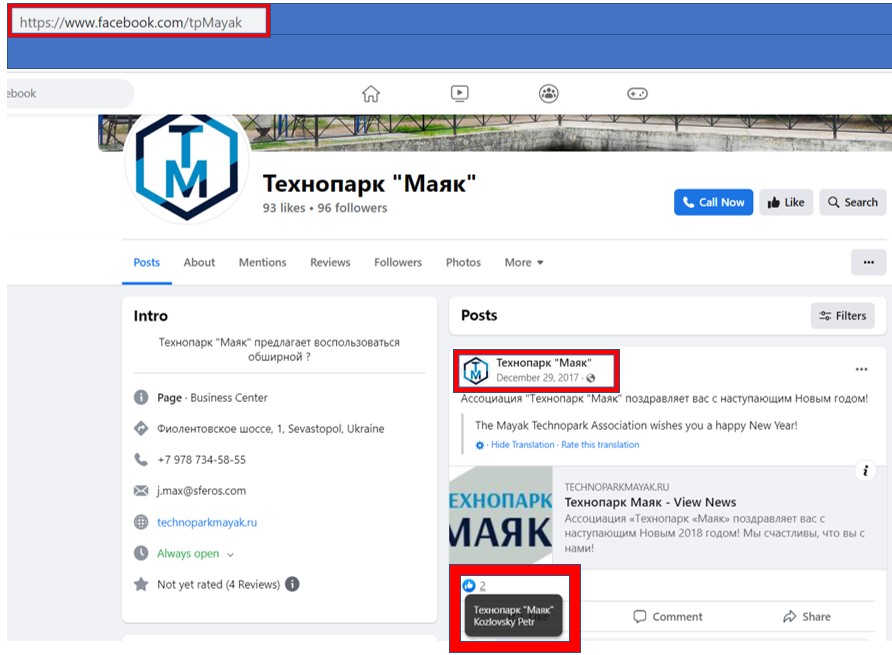This screenshot has height=655, width=892.
Task: Open the Reviews tab
Action: (x=330, y=262)
